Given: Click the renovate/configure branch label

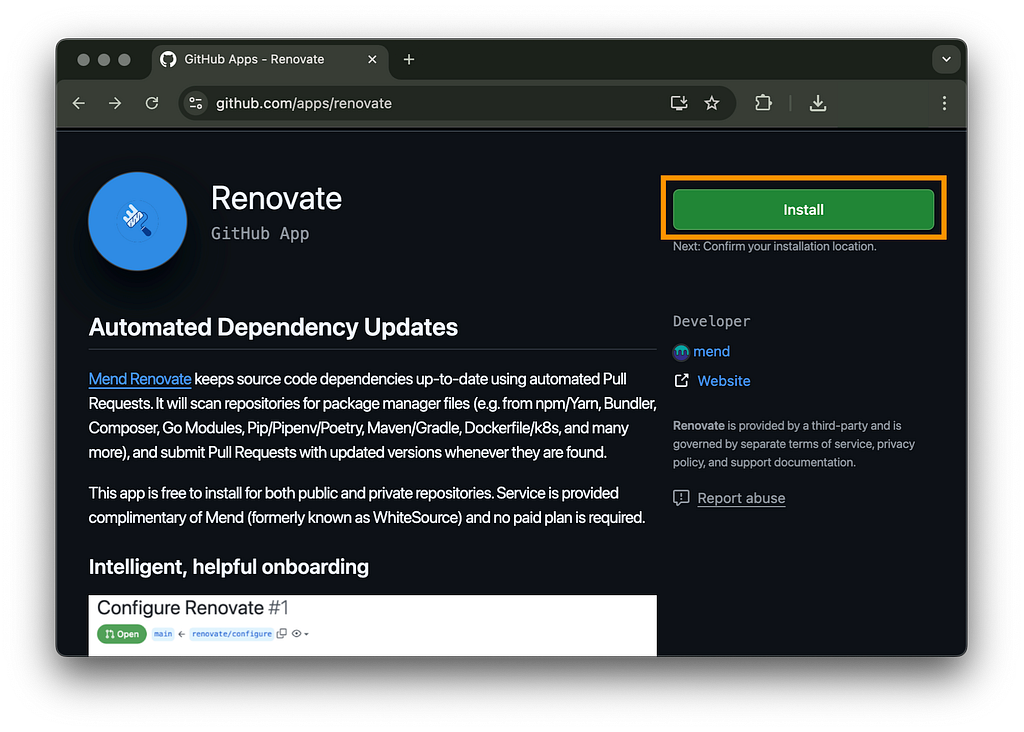Looking at the screenshot, I should [232, 634].
